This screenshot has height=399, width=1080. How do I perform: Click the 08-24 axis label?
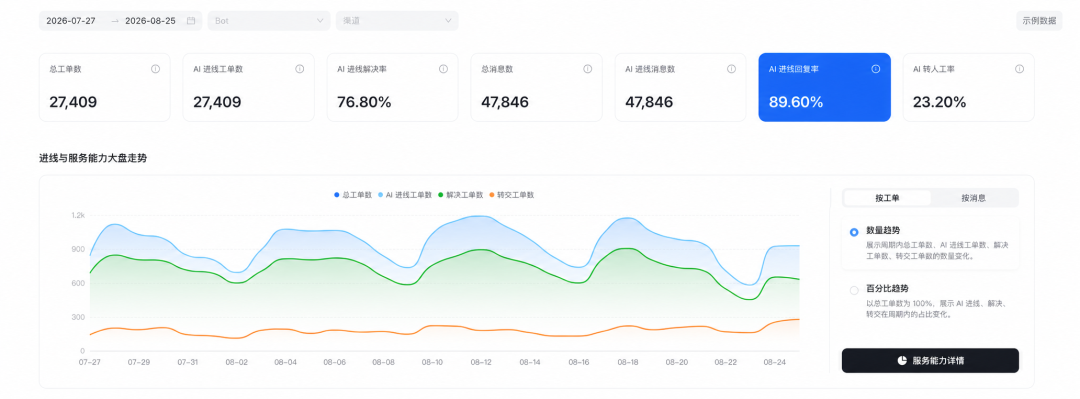coord(775,362)
